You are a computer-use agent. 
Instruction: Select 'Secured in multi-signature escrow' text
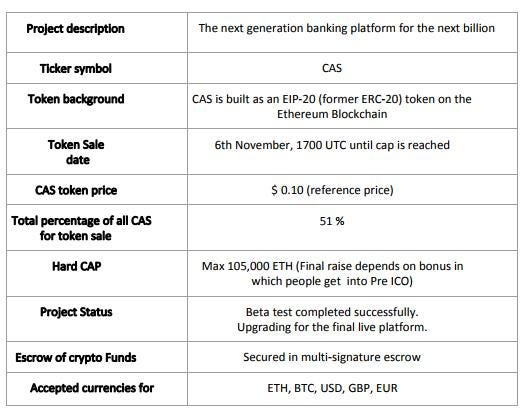(x=332, y=357)
